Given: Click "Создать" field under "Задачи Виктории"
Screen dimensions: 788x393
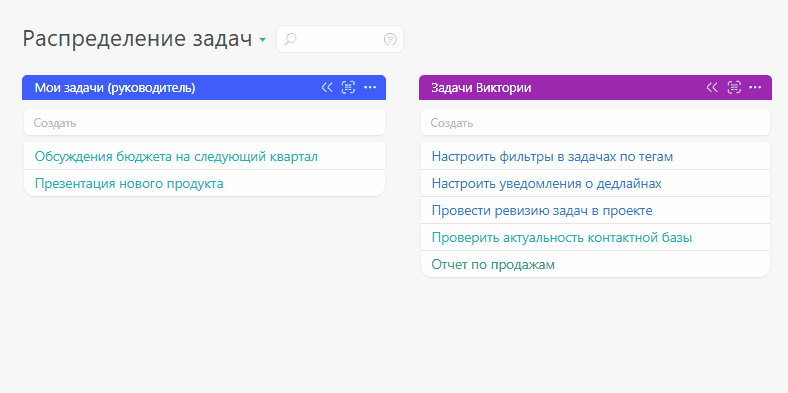Looking at the screenshot, I should pyautogui.click(x=596, y=123).
